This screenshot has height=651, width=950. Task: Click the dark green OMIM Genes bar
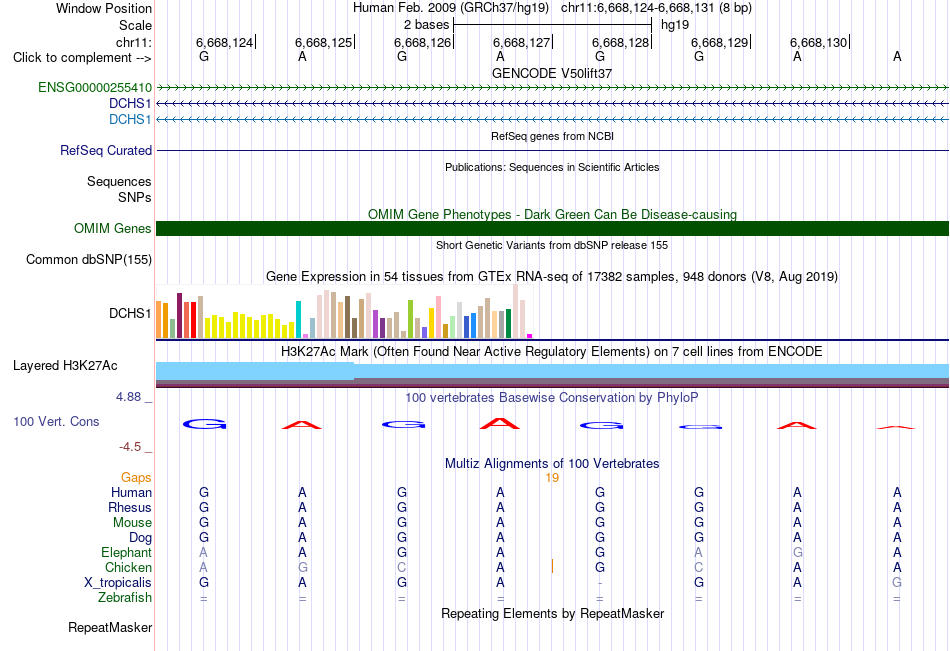[552, 229]
